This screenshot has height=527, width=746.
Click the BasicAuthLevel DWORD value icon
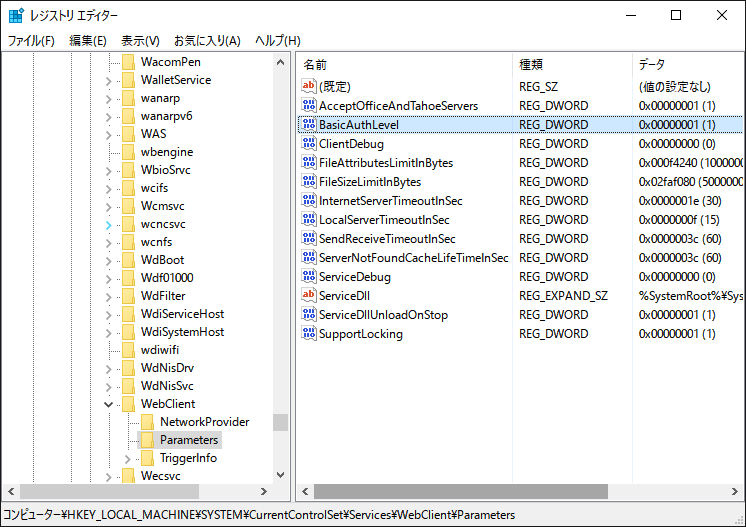[x=309, y=125]
